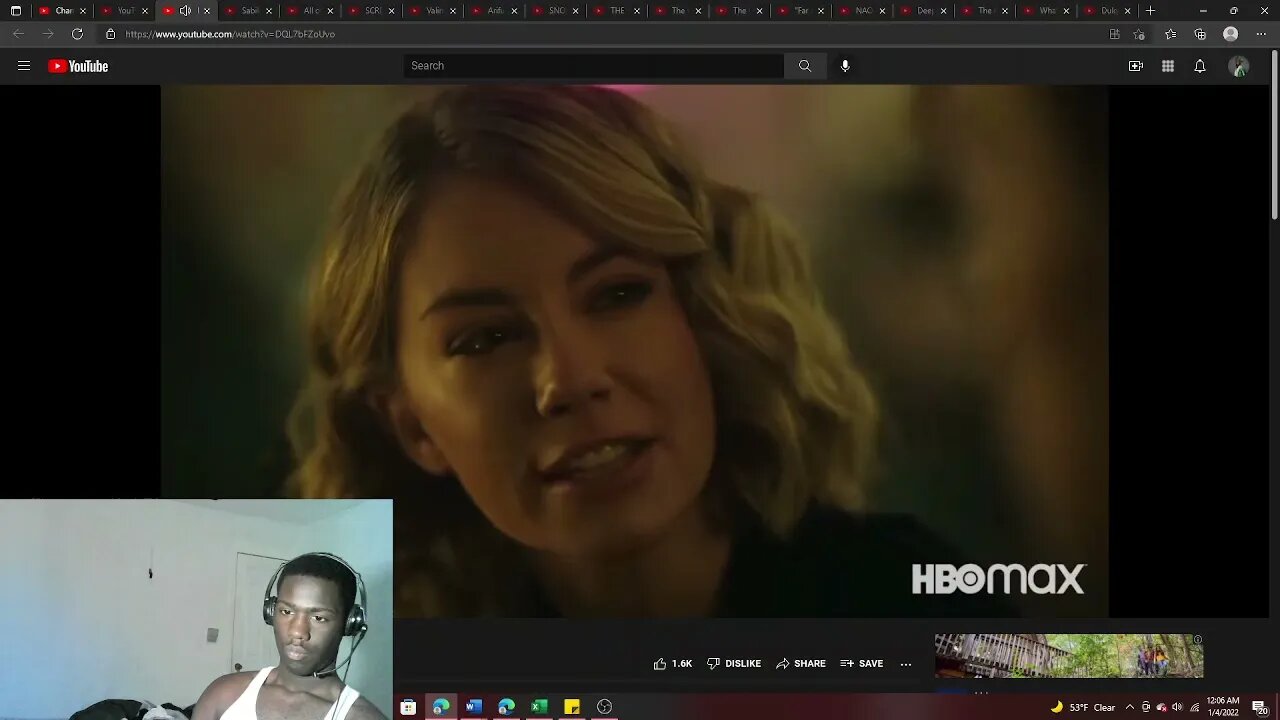1280x720 pixels.
Task: Open the browser Favorites list icon
Action: tap(1171, 34)
